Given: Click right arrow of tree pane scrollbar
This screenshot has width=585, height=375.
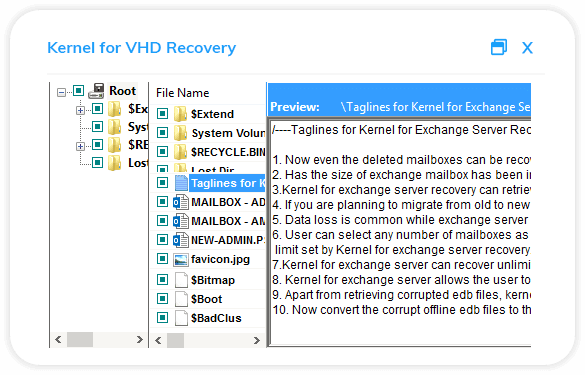Looking at the screenshot, I should (140, 340).
